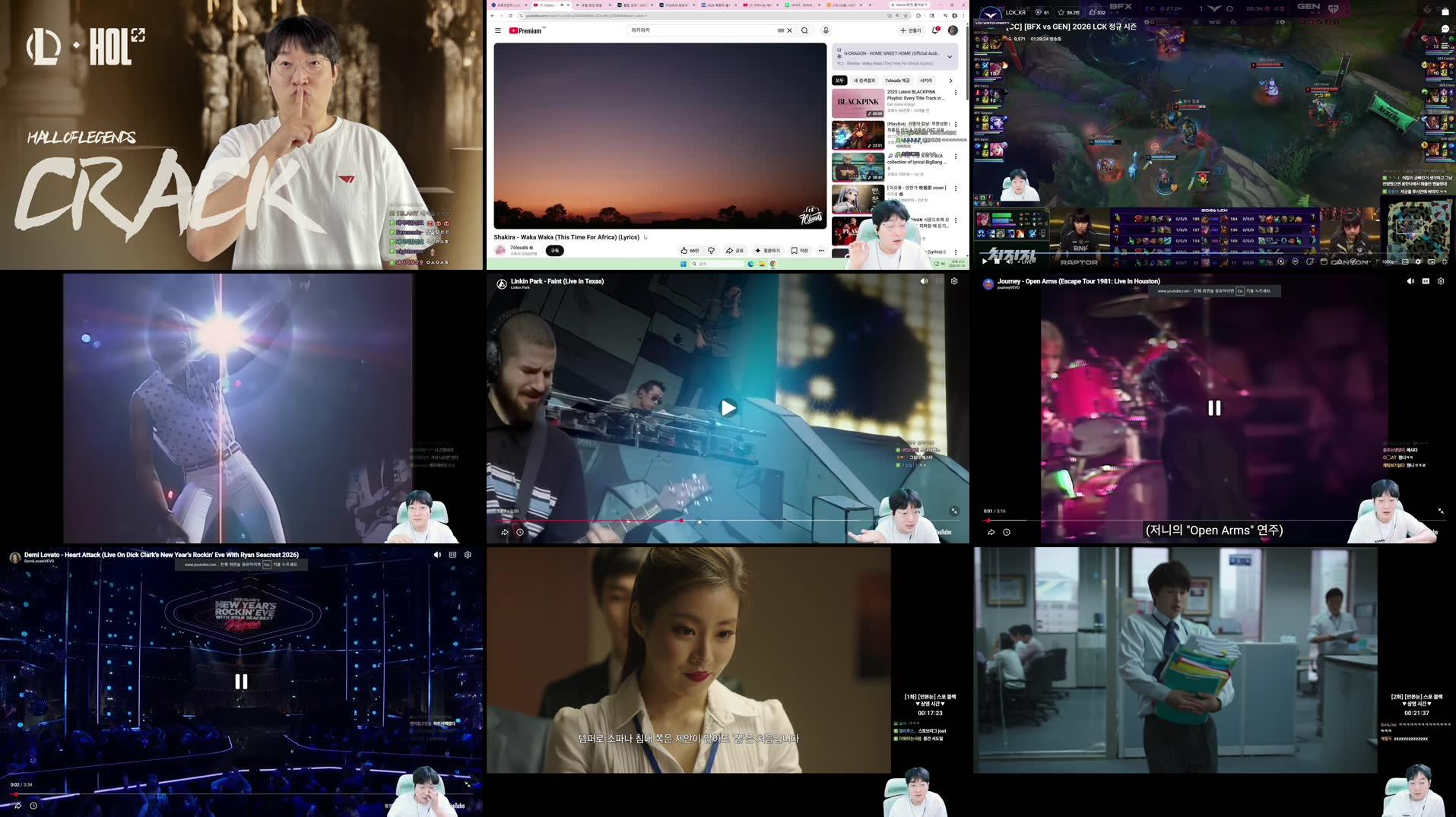Go back in the Chrome browser
This screenshot has width=1456, height=817.
[492, 15]
